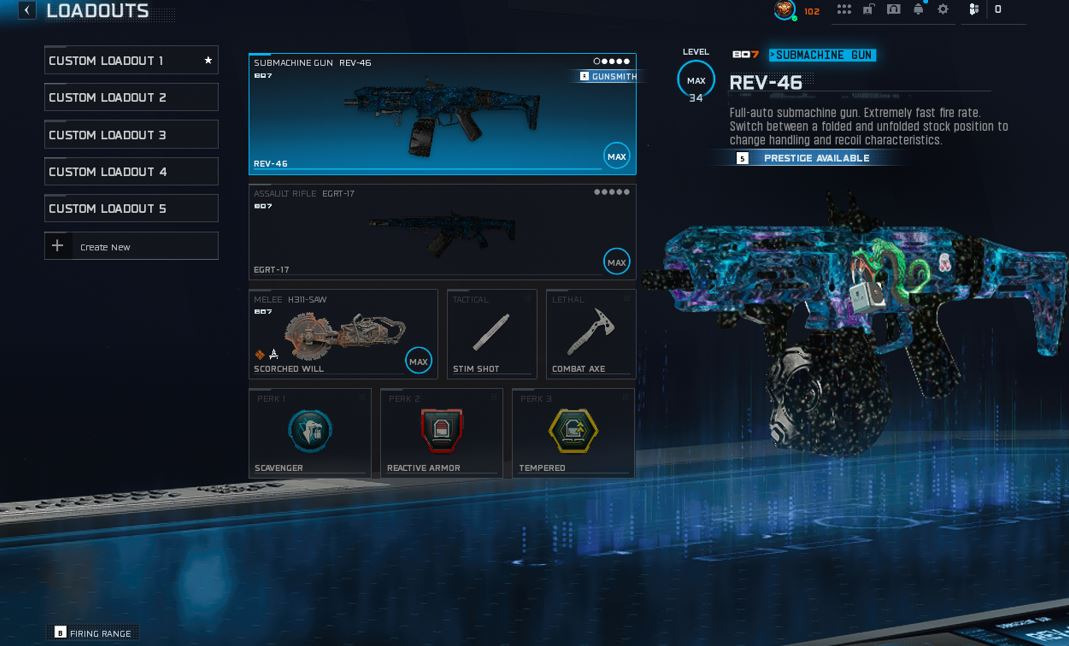Select the EGRT-17 assault rifle slot
This screenshot has height=646, width=1069.
(442, 232)
